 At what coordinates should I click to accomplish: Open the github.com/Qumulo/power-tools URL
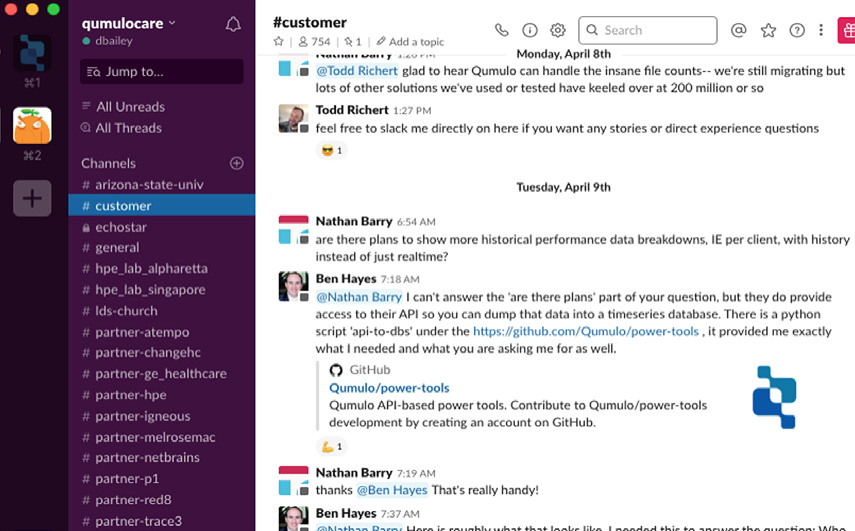pyautogui.click(x=586, y=331)
